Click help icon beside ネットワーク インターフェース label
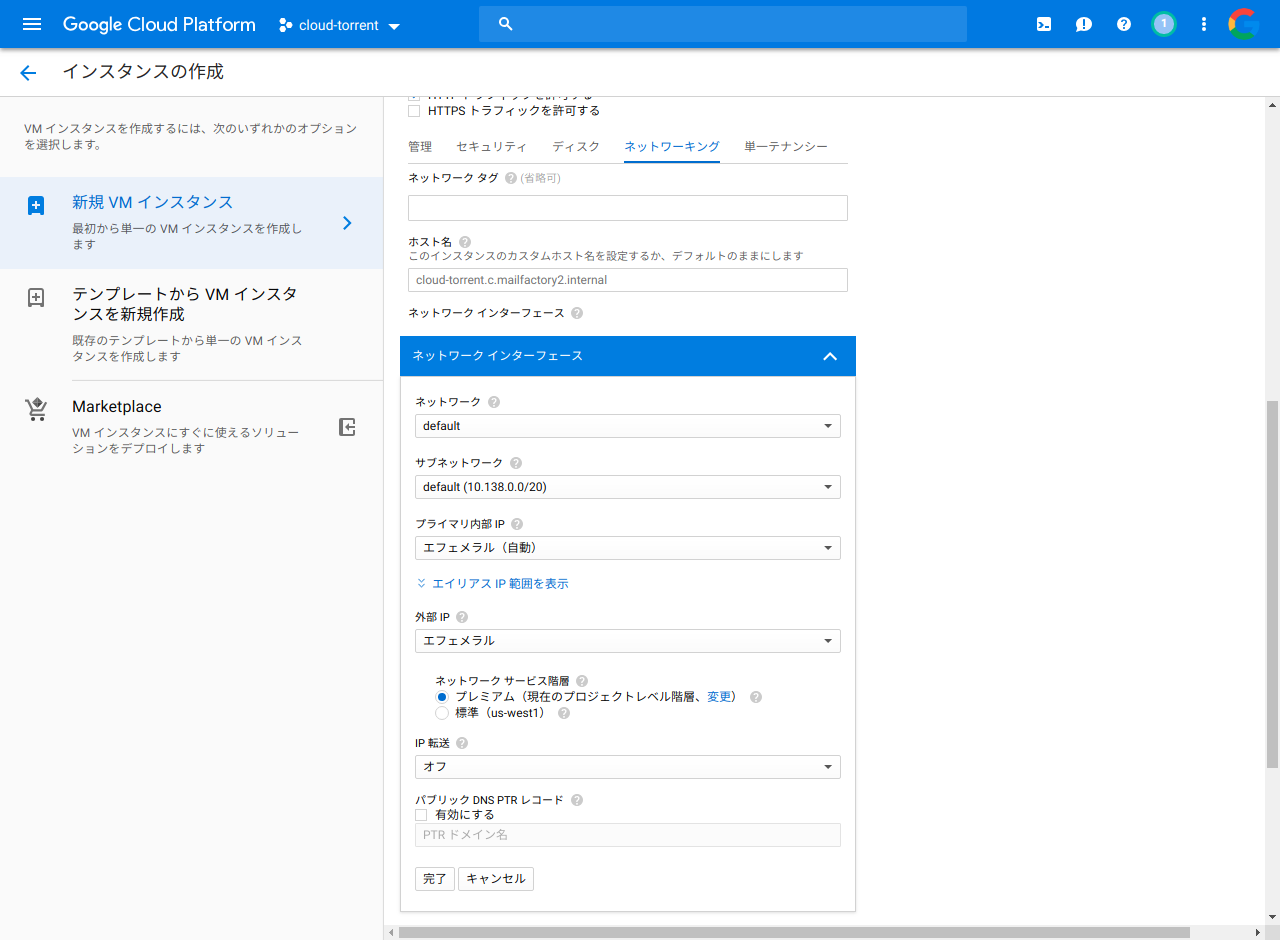Viewport: 1280px width, 940px height. (x=577, y=313)
